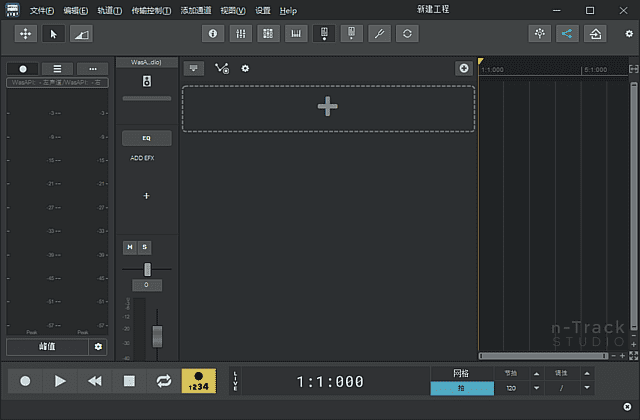
Task: Click the Rewind button
Action: [x=95, y=381]
